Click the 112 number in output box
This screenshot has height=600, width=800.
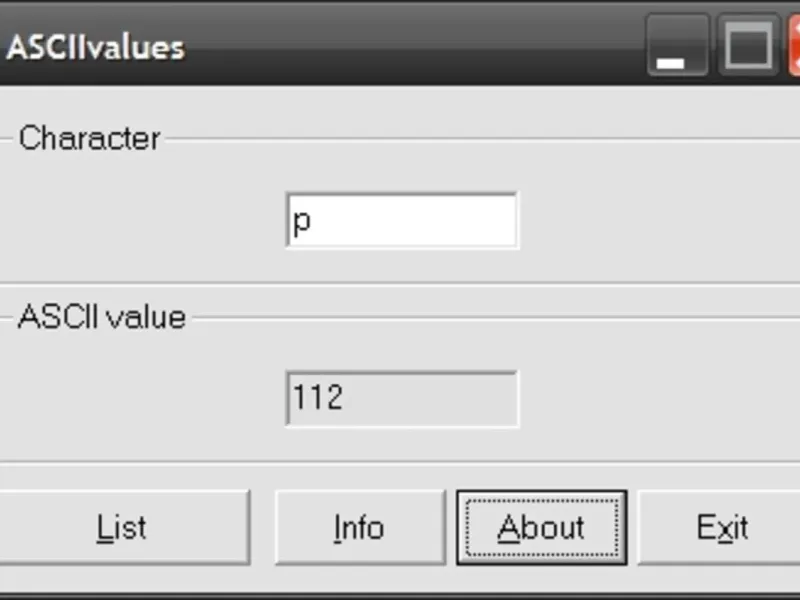pyautogui.click(x=318, y=399)
